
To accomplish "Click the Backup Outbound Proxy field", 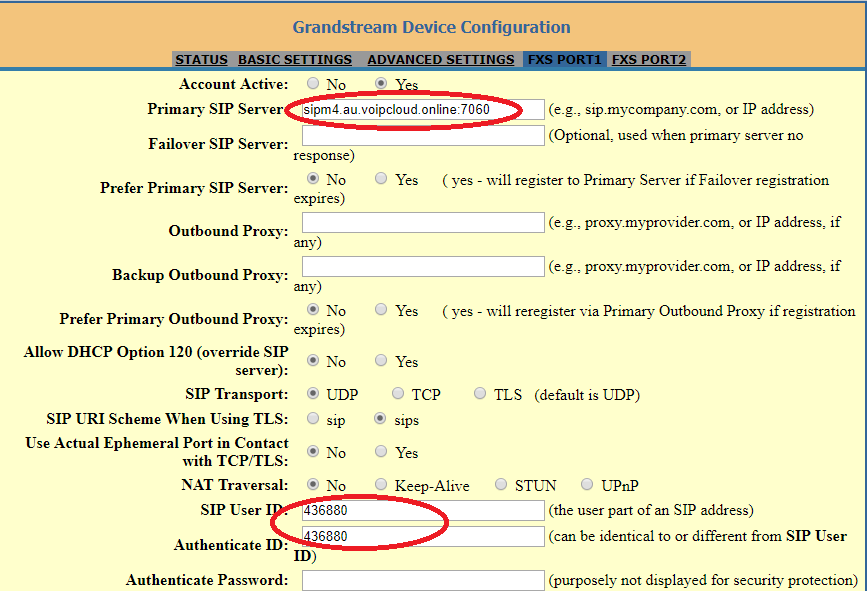I will 423,266.
